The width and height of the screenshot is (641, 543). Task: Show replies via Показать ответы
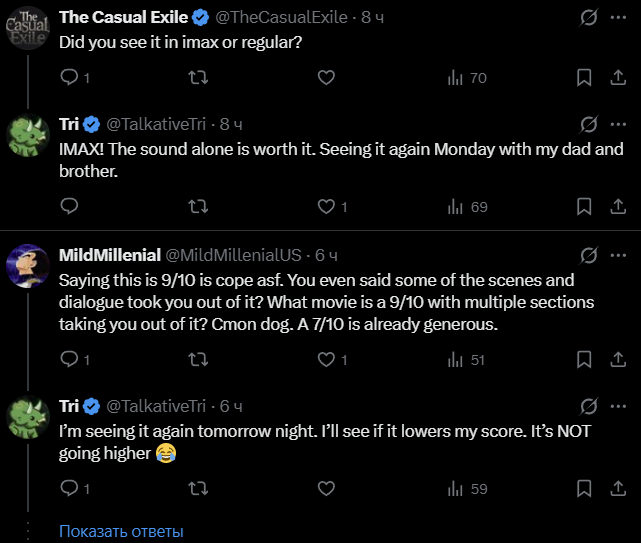click(121, 531)
